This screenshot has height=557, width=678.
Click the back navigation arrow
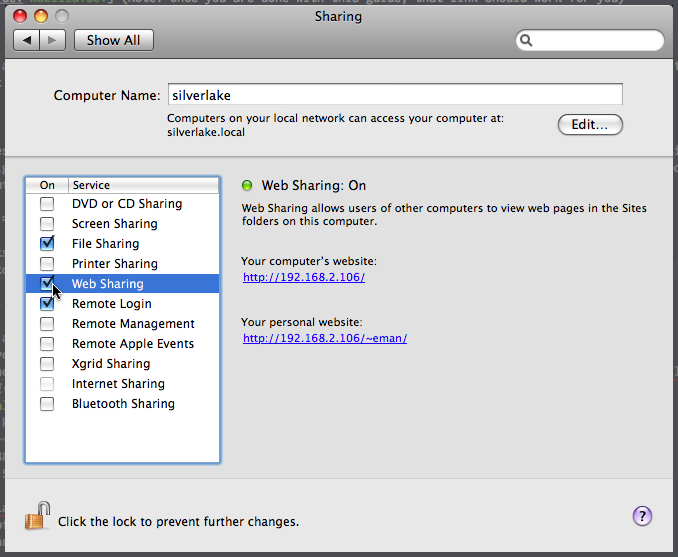(x=27, y=40)
